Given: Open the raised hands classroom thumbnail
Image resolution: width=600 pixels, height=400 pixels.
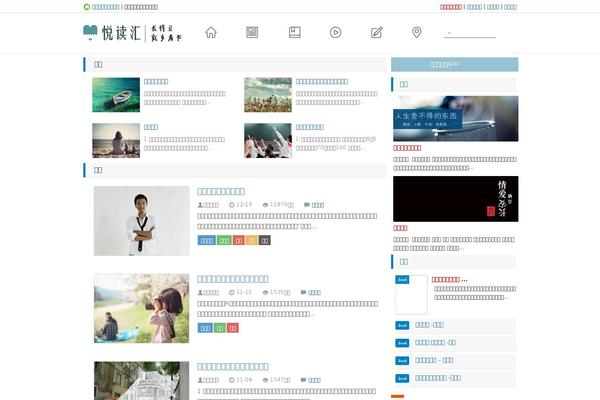Looking at the screenshot, I should [268, 140].
